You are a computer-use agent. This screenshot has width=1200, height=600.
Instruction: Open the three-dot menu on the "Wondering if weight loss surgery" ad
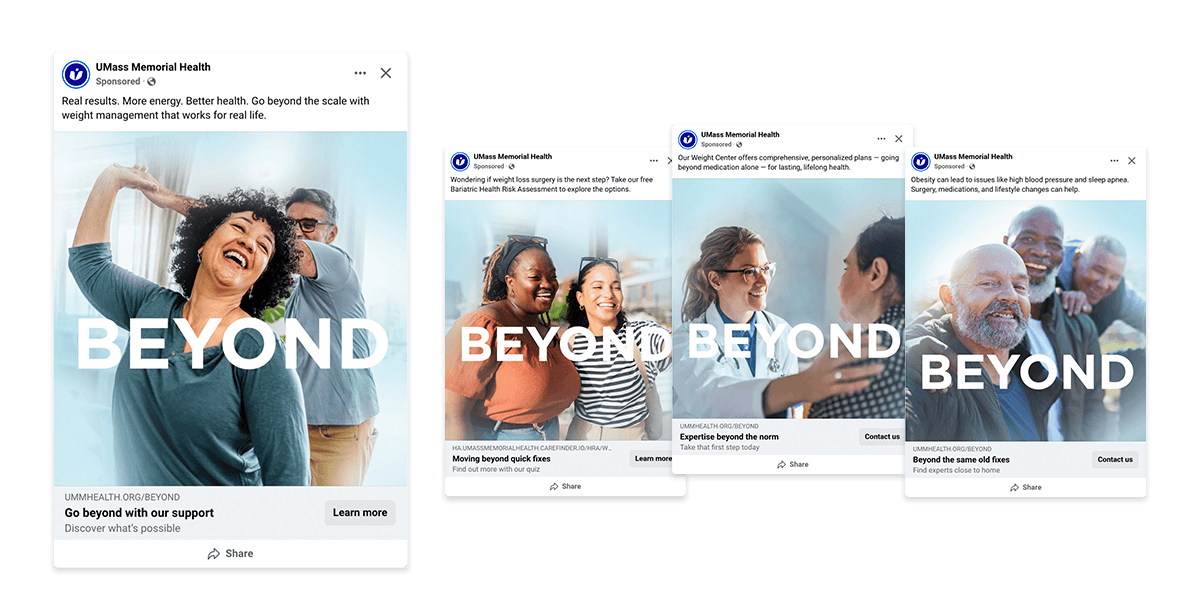(654, 160)
